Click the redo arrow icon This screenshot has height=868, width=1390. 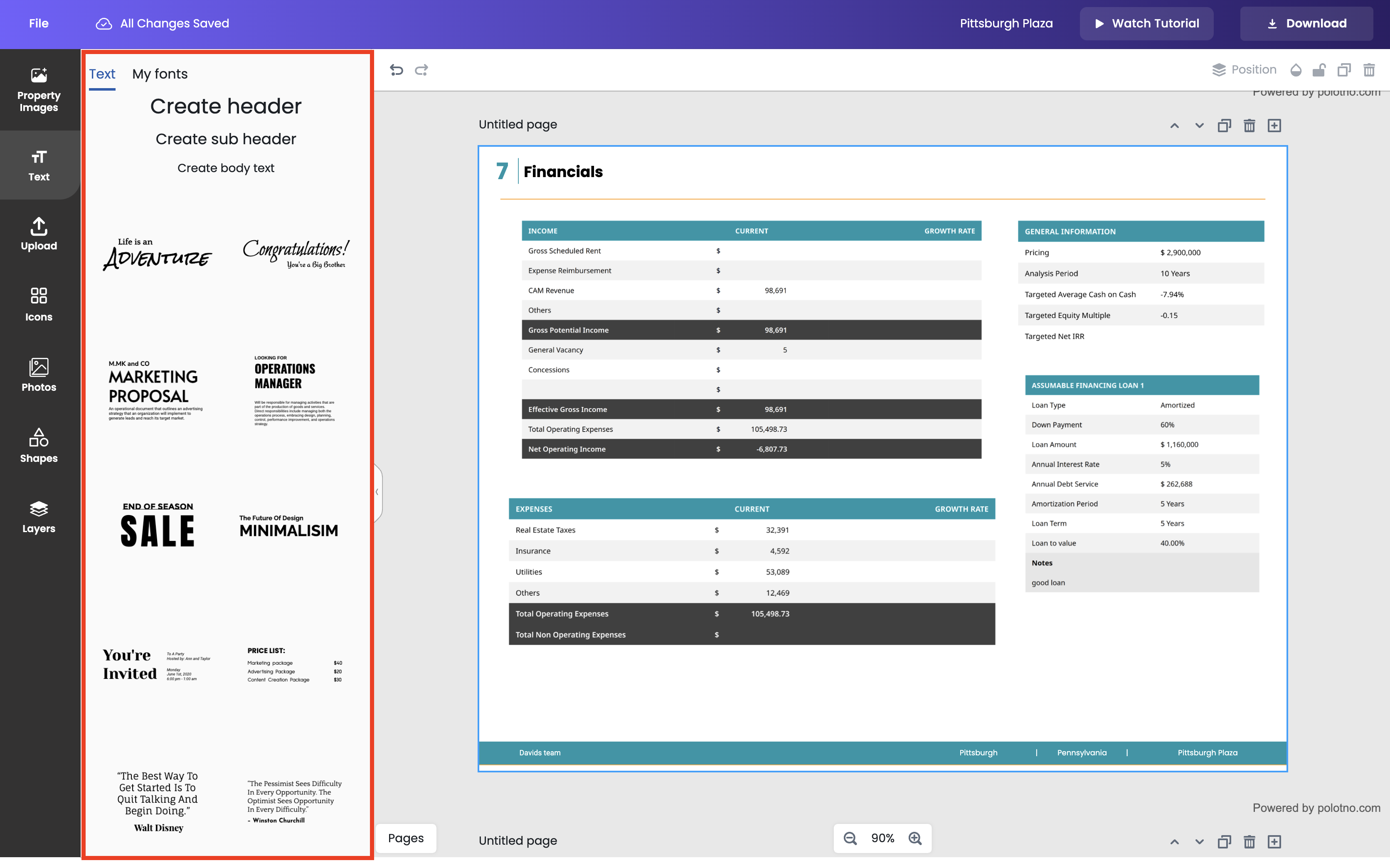[x=422, y=70]
